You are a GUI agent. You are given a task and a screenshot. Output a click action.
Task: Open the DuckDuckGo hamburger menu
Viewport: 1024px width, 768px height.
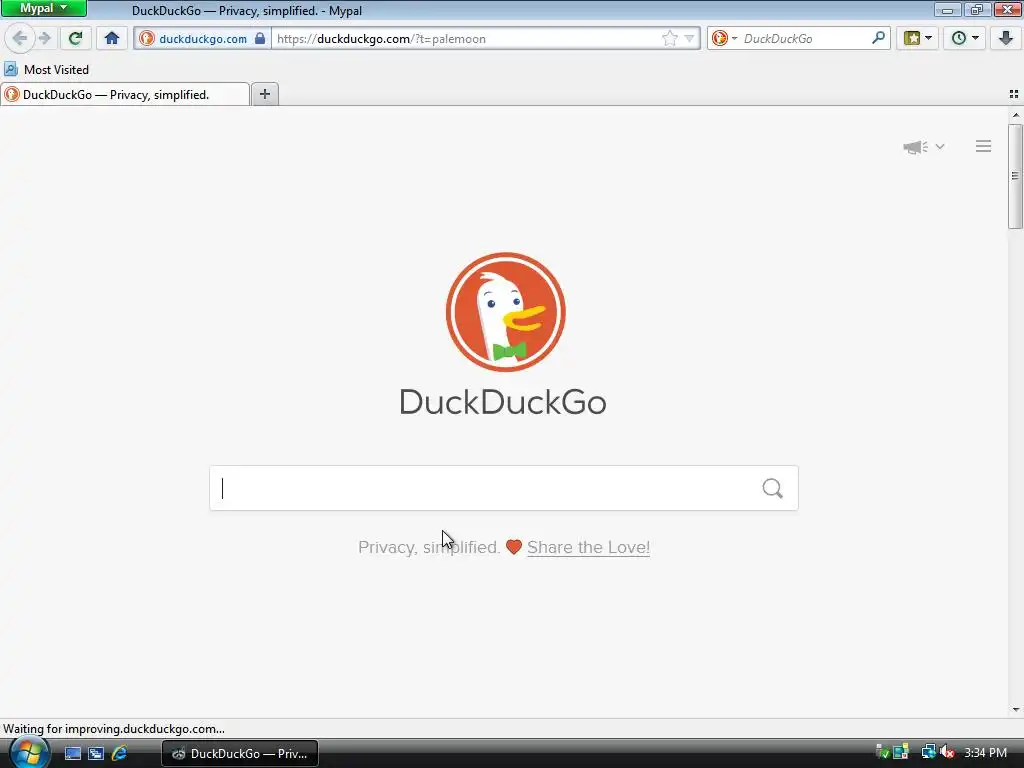pos(984,146)
